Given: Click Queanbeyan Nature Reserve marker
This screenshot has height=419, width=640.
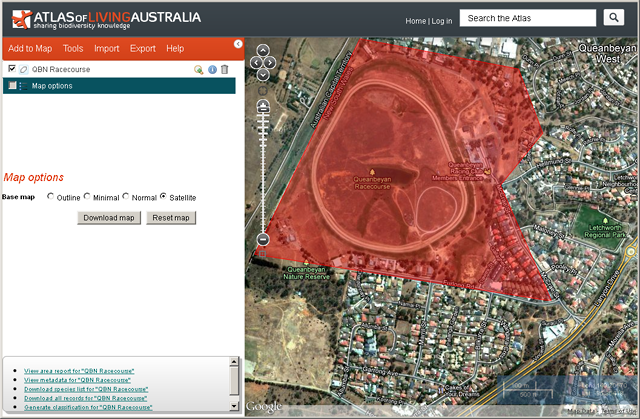Looking at the screenshot, I should [306, 262].
